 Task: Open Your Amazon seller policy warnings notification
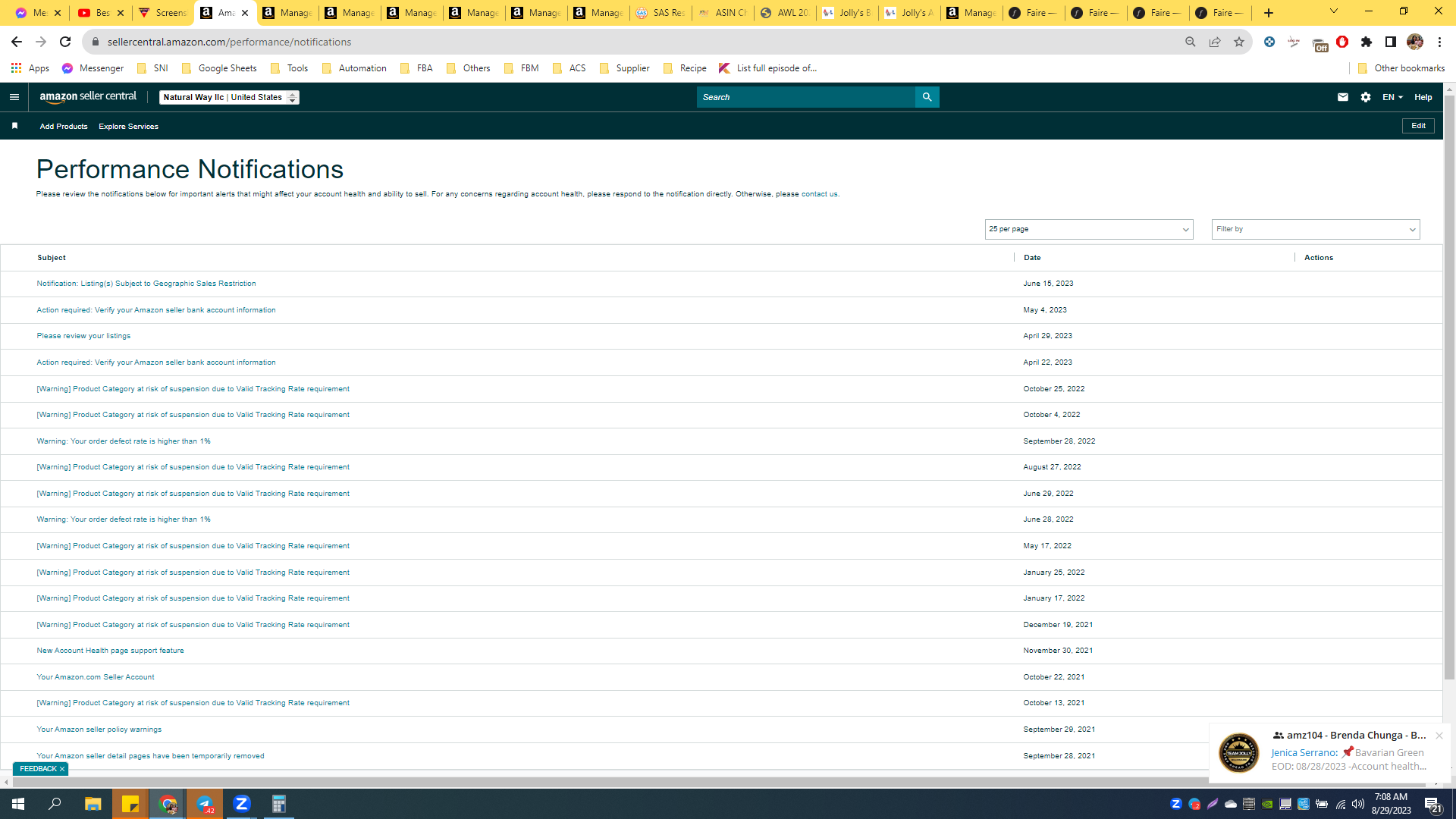(99, 730)
